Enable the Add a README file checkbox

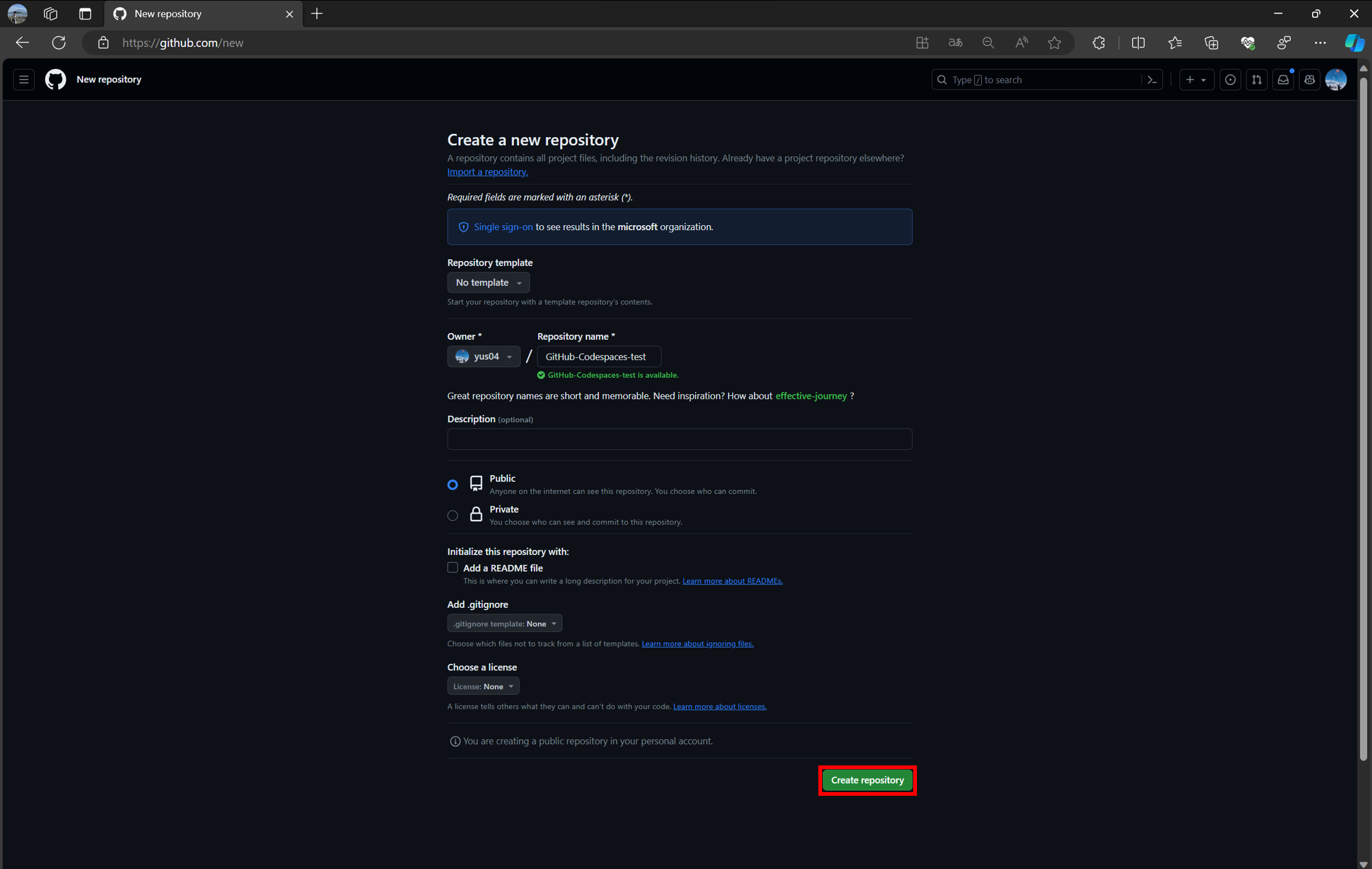[x=453, y=568]
